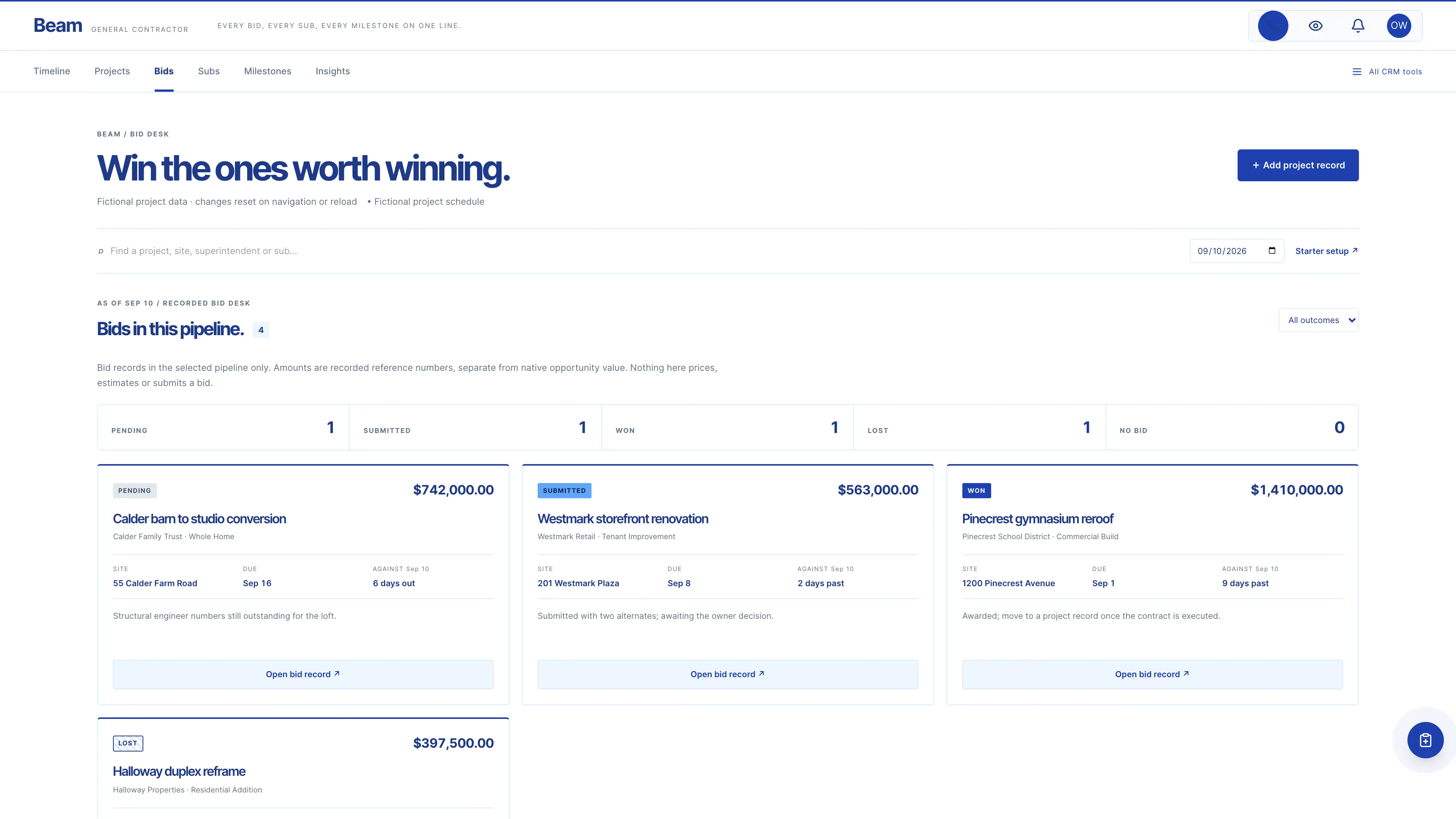The height and width of the screenshot is (819, 1456).
Task: Click site 1200 Pinecrest Avenue
Action: [1008, 583]
